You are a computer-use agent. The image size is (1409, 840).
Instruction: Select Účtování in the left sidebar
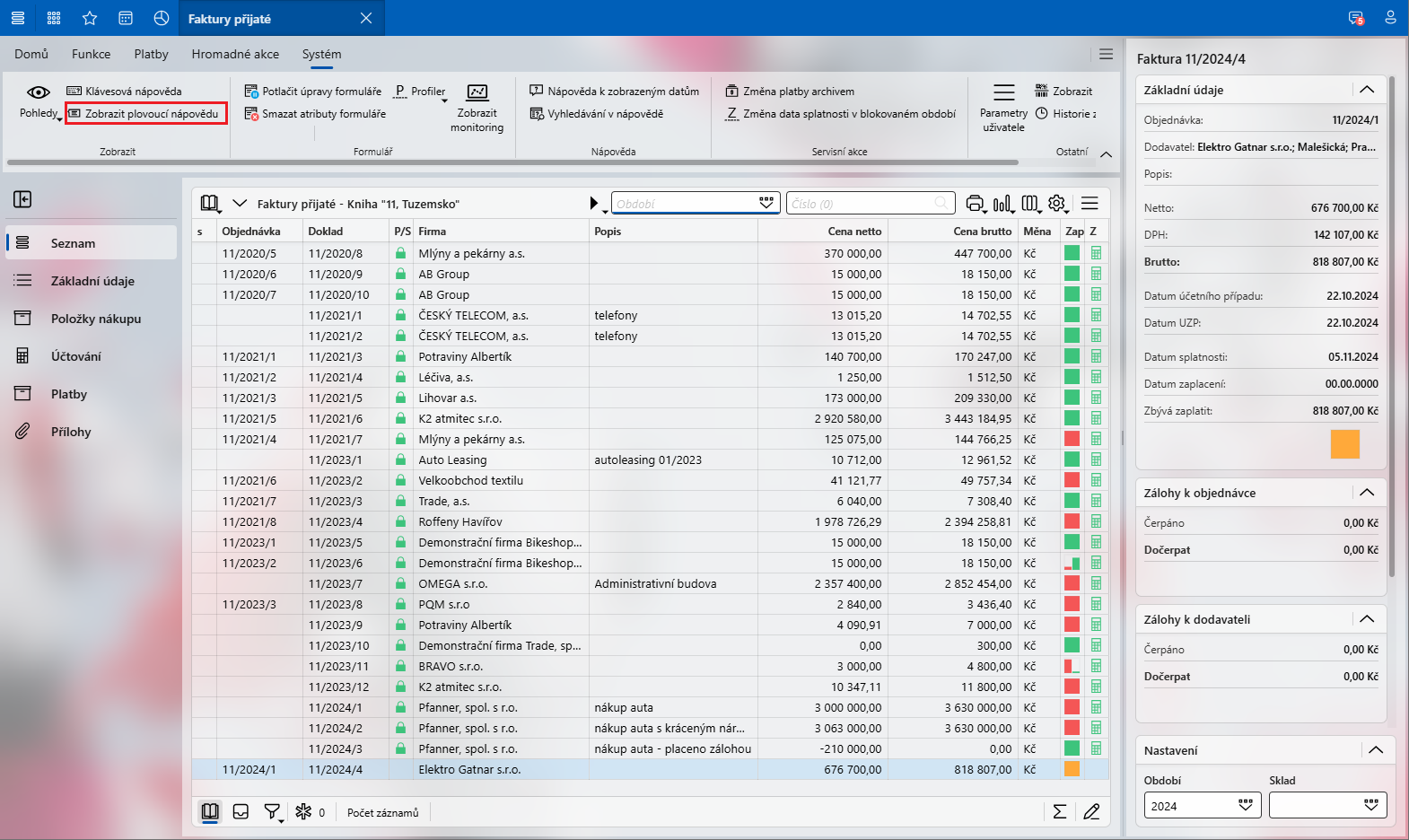(x=92, y=356)
